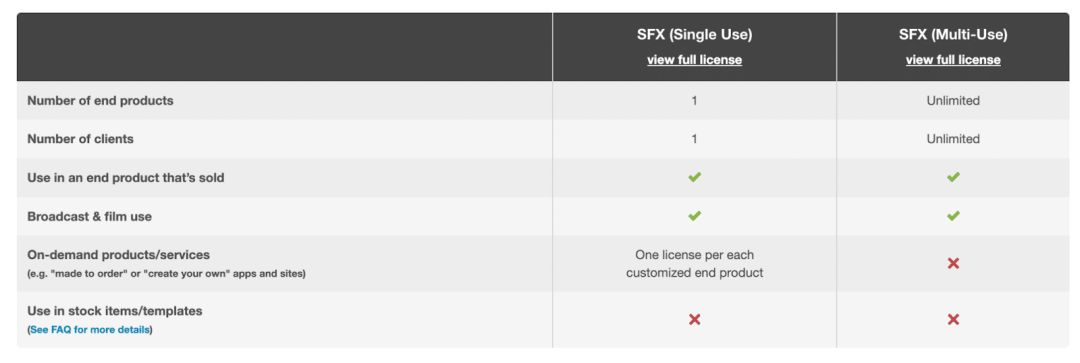The width and height of the screenshot is (1080, 363).
Task: Click the Broadcast & film use label
Action: (90, 216)
